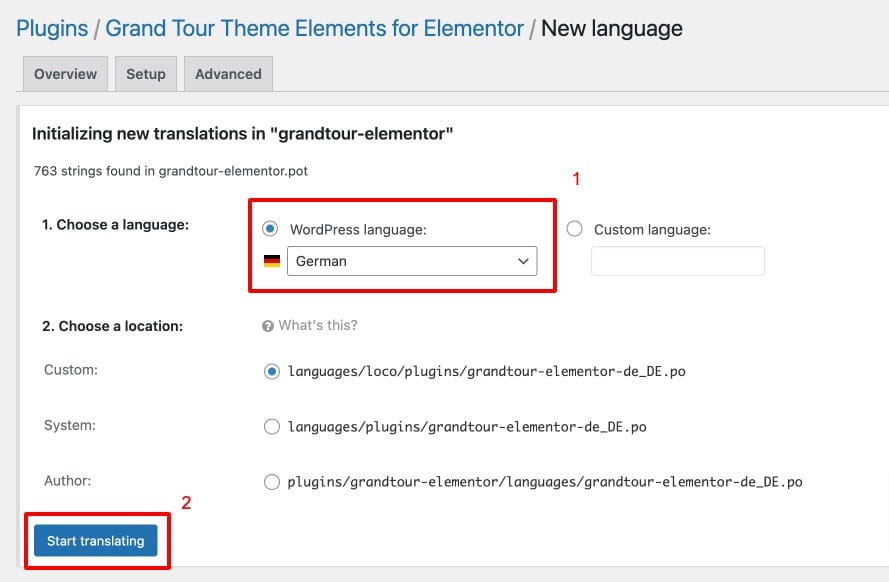889x582 pixels.
Task: Click the What's this? help link
Action: (x=318, y=325)
